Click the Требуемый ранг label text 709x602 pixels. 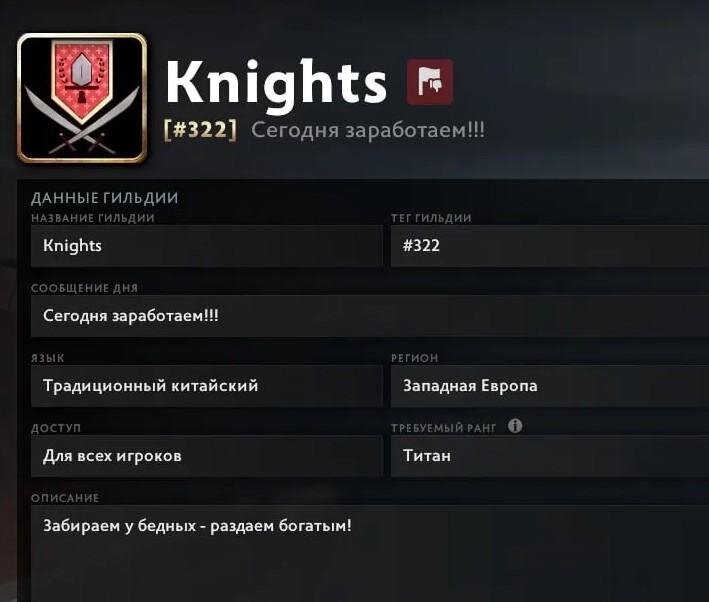point(444,428)
